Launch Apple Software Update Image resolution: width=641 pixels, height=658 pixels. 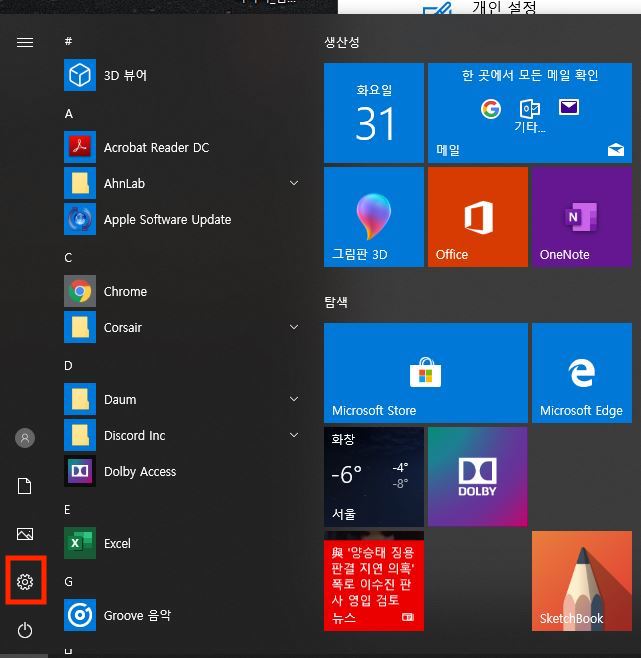[184, 219]
